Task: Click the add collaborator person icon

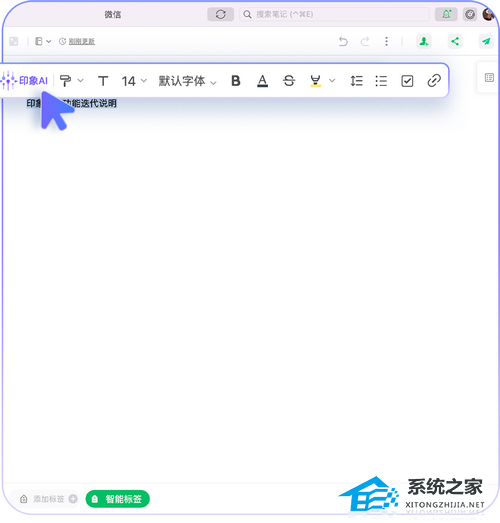Action: pos(424,41)
